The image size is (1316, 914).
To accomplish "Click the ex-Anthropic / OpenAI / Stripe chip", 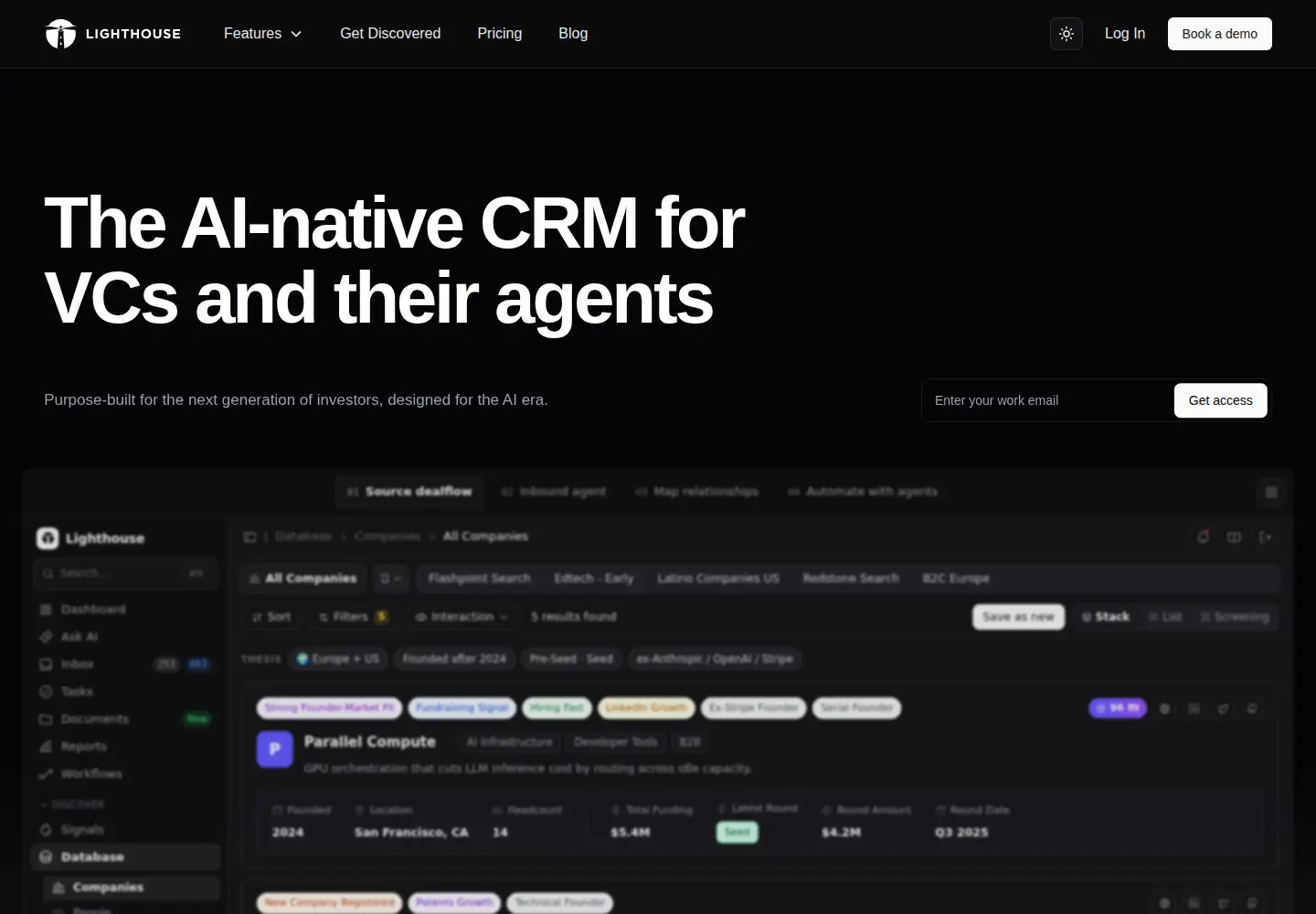I will [x=715, y=659].
